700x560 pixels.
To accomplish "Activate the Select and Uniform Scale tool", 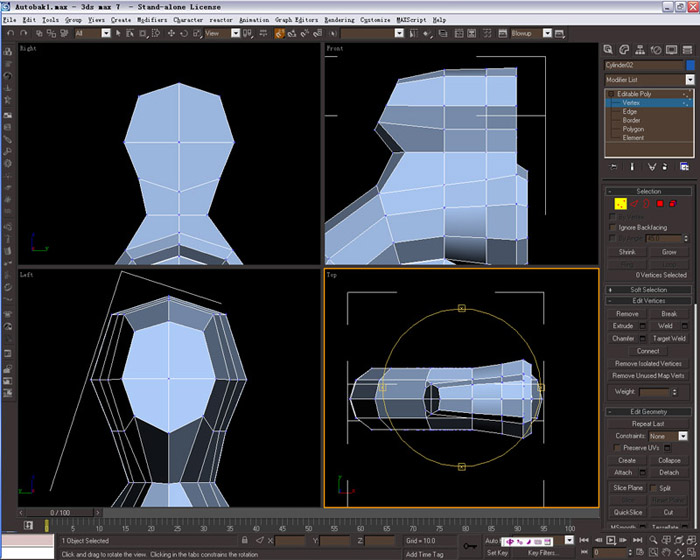I will click(x=196, y=33).
